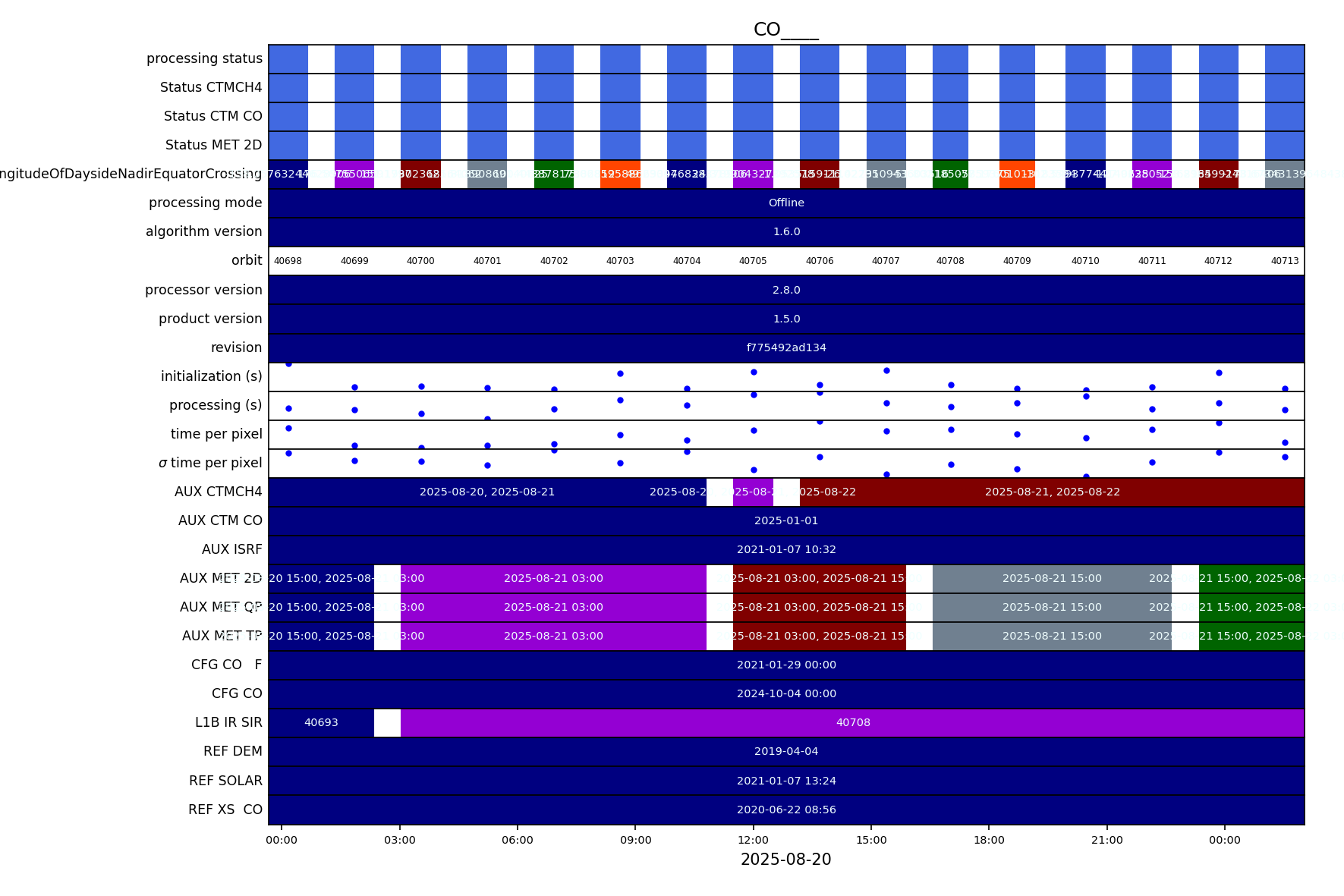The image size is (1344, 896).
Task: Select the revision f775492ad134 text
Action: [785, 348]
